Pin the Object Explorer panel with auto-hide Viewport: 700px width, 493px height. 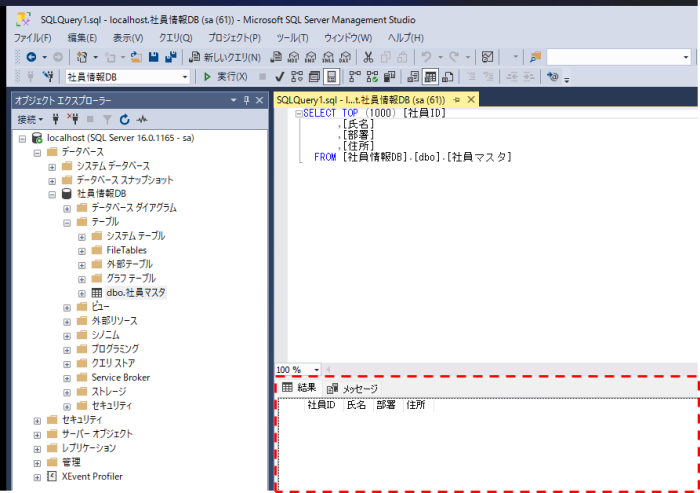246,100
